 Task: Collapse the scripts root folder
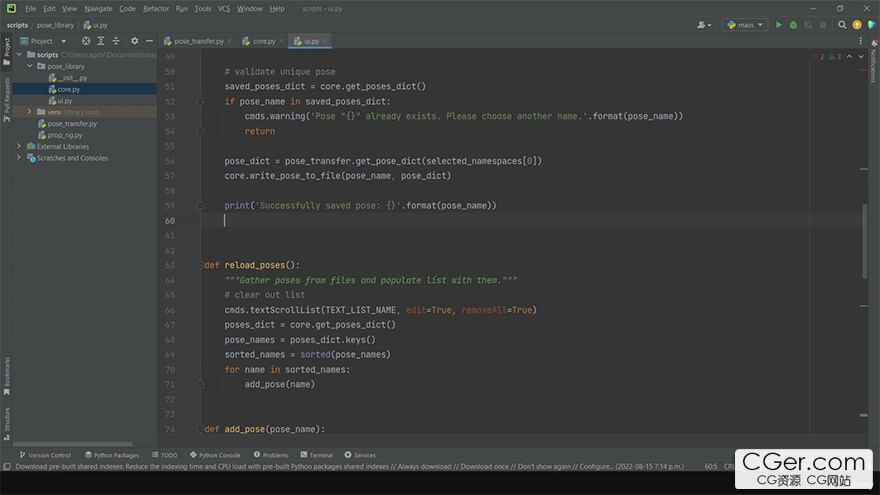[x=20, y=54]
